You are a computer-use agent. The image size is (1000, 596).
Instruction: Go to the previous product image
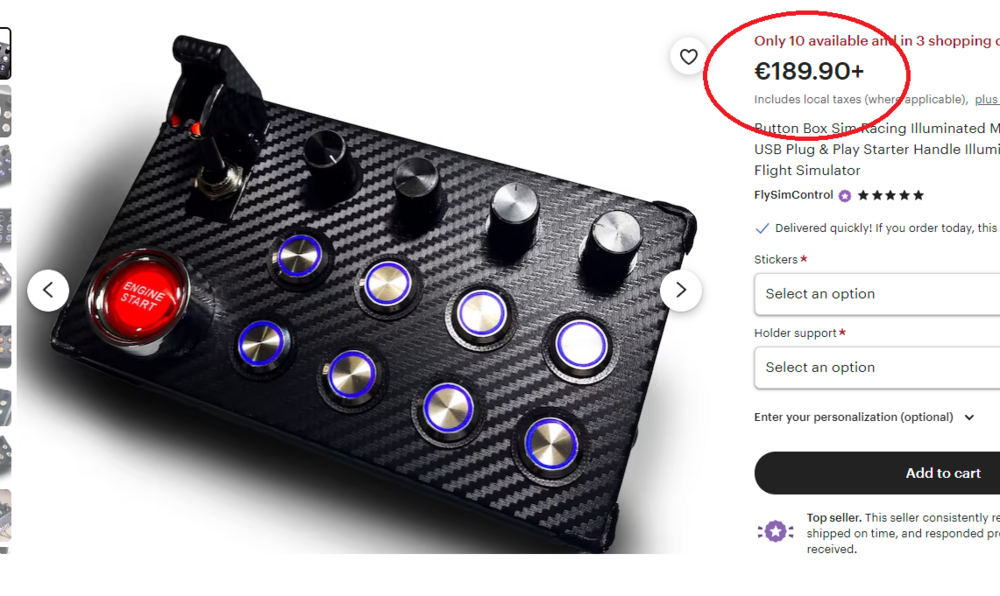point(48,291)
